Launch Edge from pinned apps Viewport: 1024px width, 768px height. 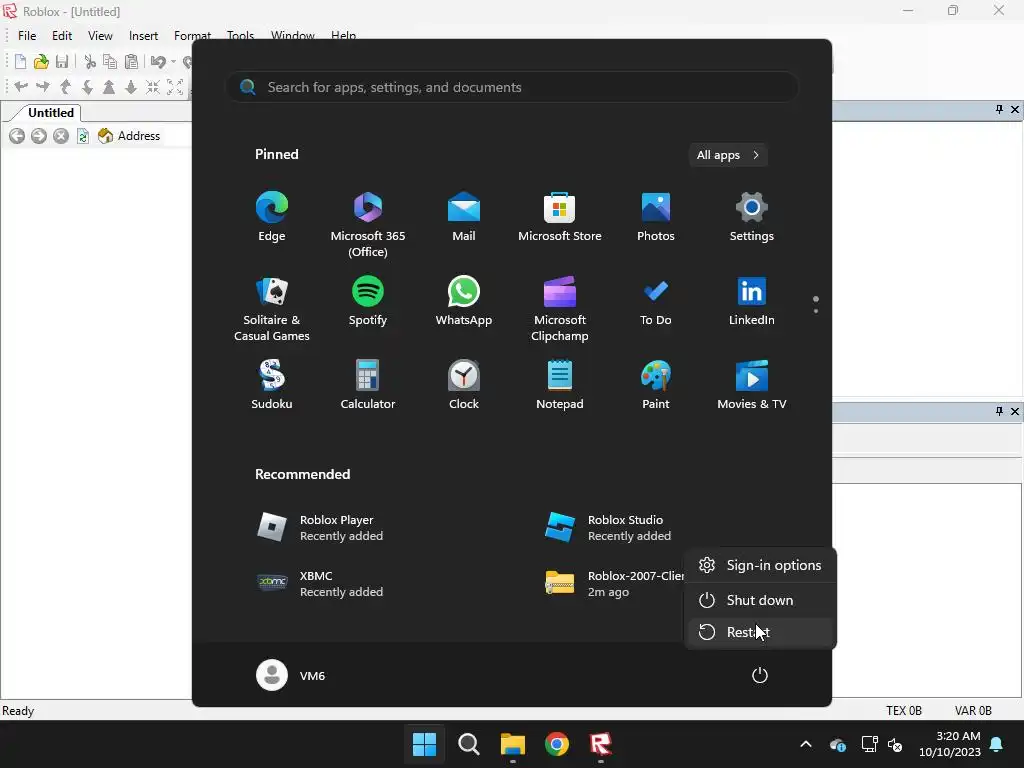coord(272,218)
